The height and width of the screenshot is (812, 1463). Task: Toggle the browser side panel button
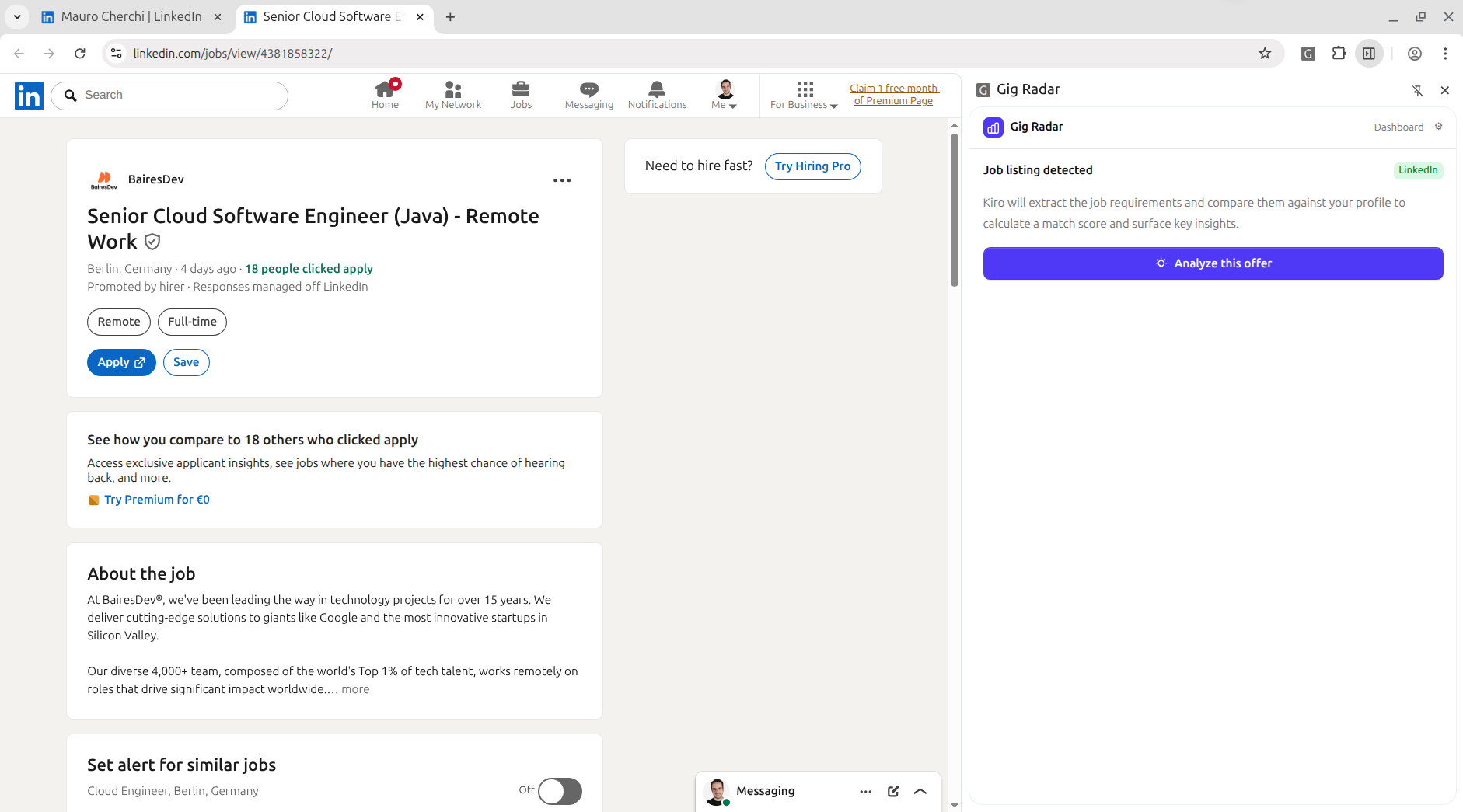1369,53
